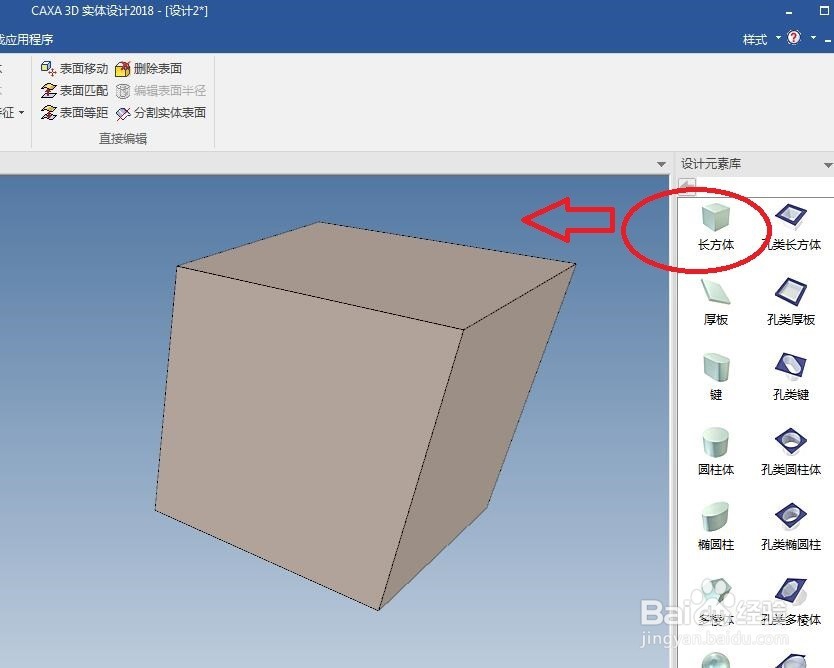Screen dimensions: 834x668
Task: Open the document tab list arrow
Action: tap(661, 164)
